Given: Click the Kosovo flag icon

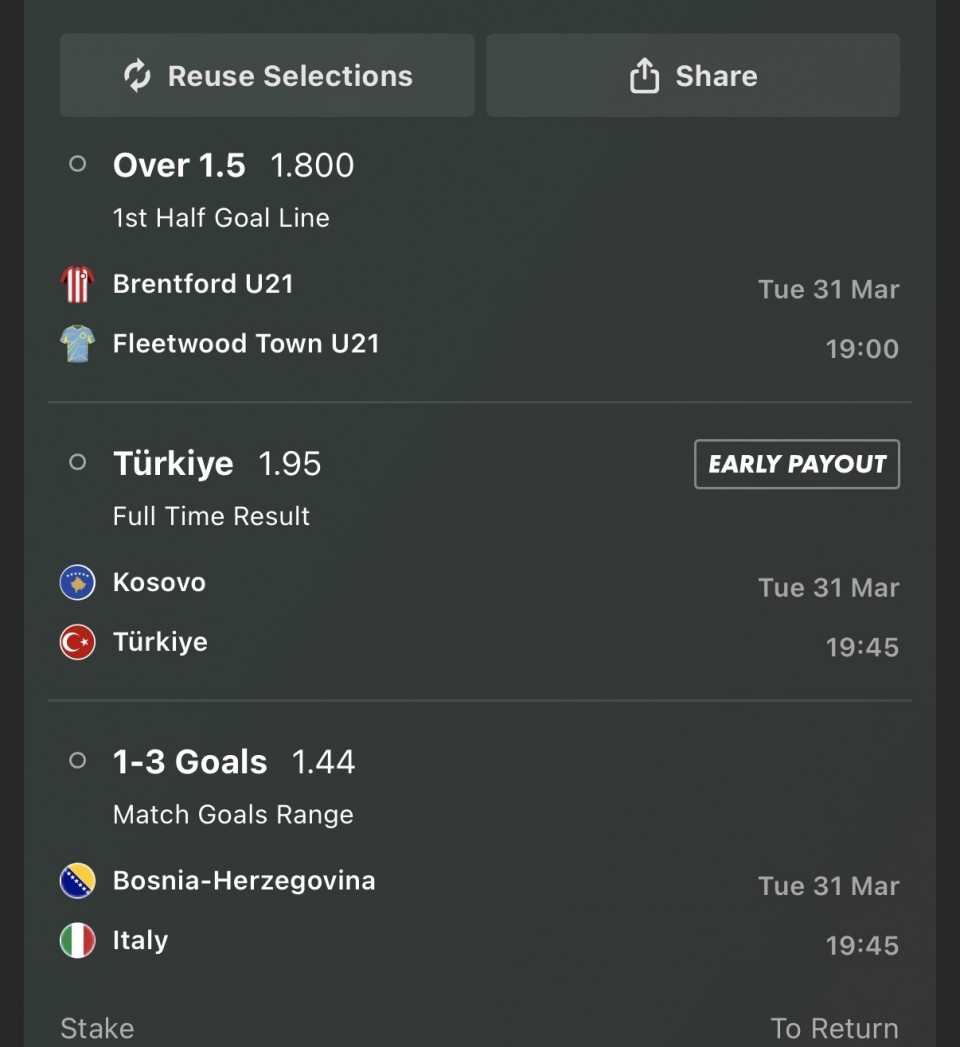Looking at the screenshot, I should point(77,583).
